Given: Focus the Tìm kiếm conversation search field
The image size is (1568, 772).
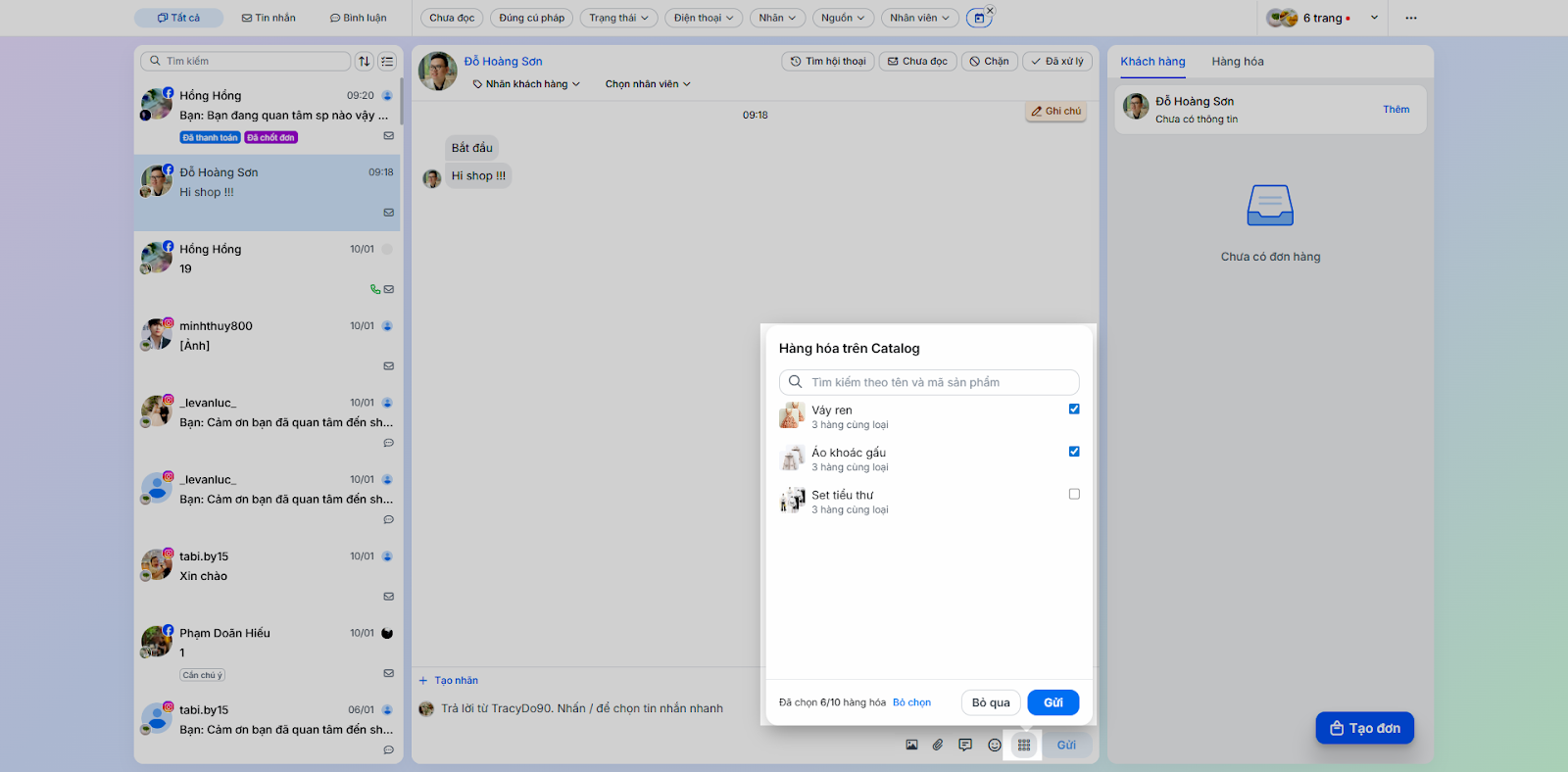Looking at the screenshot, I should coord(246,61).
